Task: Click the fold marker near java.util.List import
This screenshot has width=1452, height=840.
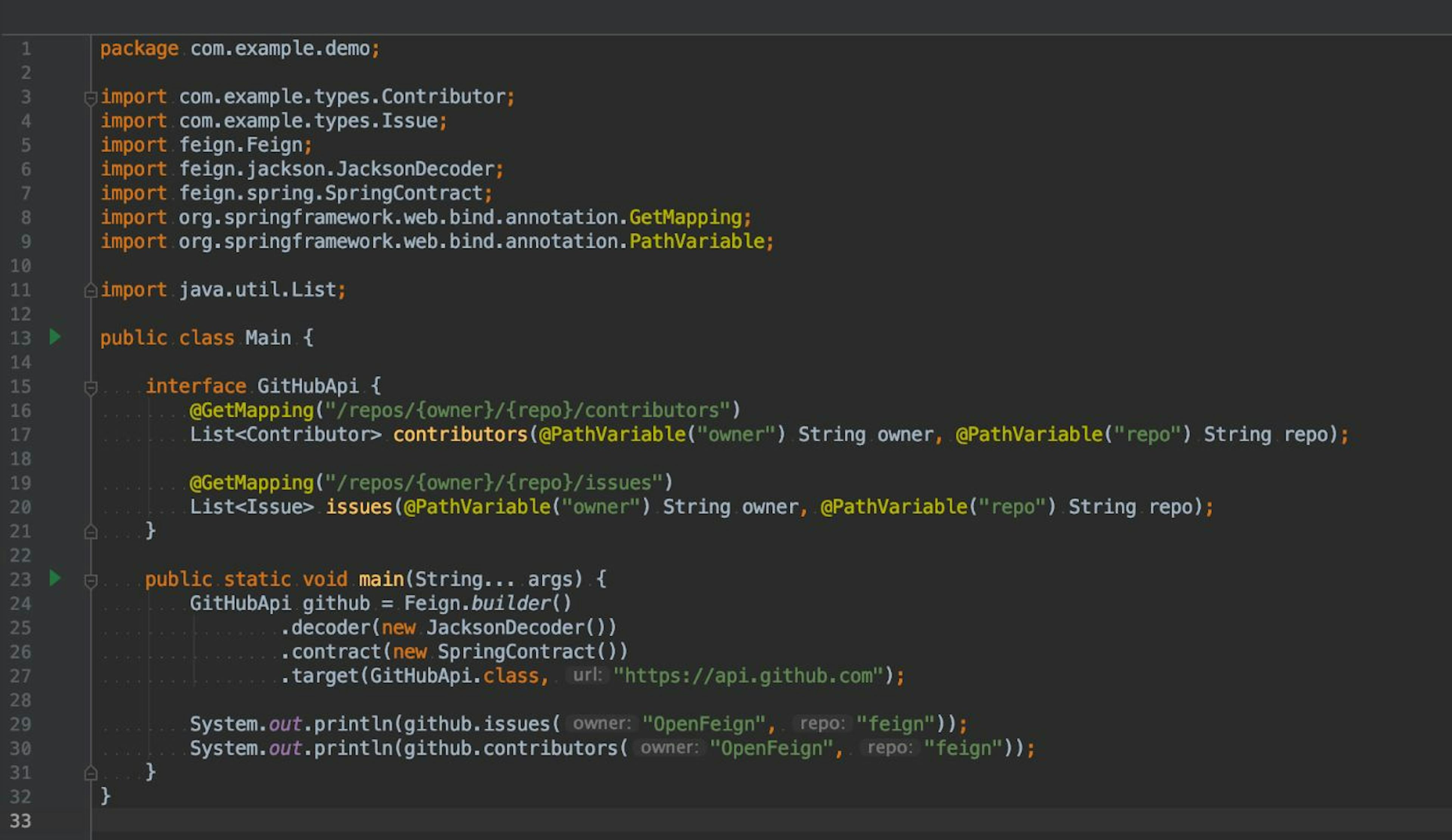Action: pos(90,290)
